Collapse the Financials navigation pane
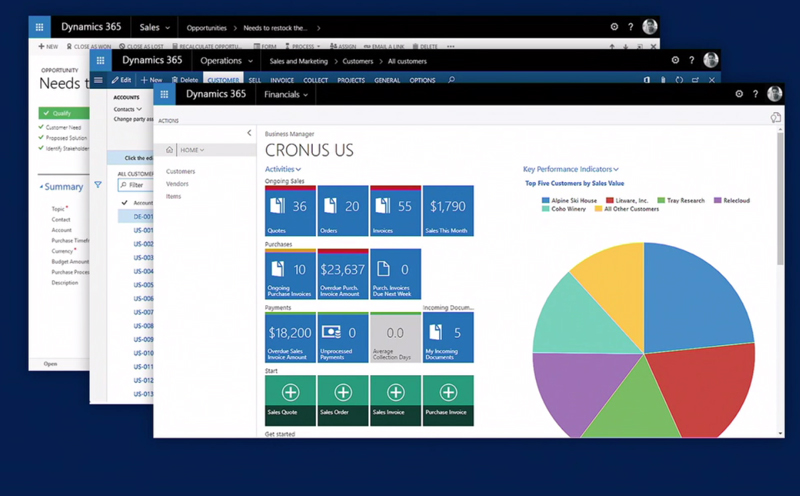This screenshot has height=496, width=800. pyautogui.click(x=249, y=133)
